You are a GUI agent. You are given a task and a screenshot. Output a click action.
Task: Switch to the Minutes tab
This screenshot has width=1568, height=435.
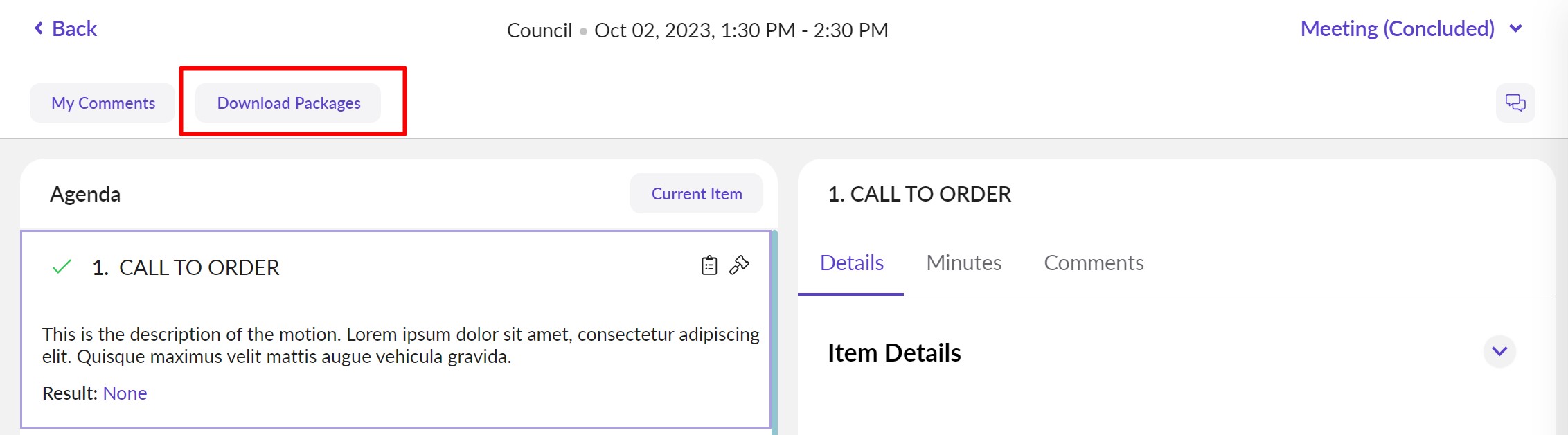coord(963,263)
